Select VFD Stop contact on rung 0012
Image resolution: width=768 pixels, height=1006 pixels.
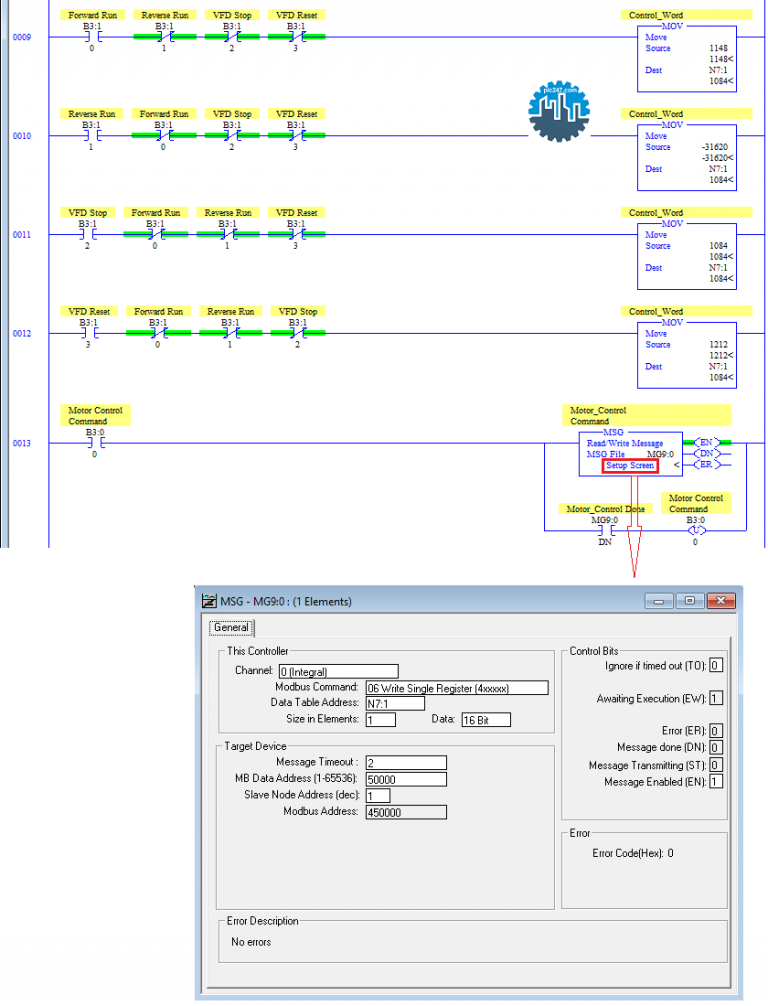pos(298,334)
